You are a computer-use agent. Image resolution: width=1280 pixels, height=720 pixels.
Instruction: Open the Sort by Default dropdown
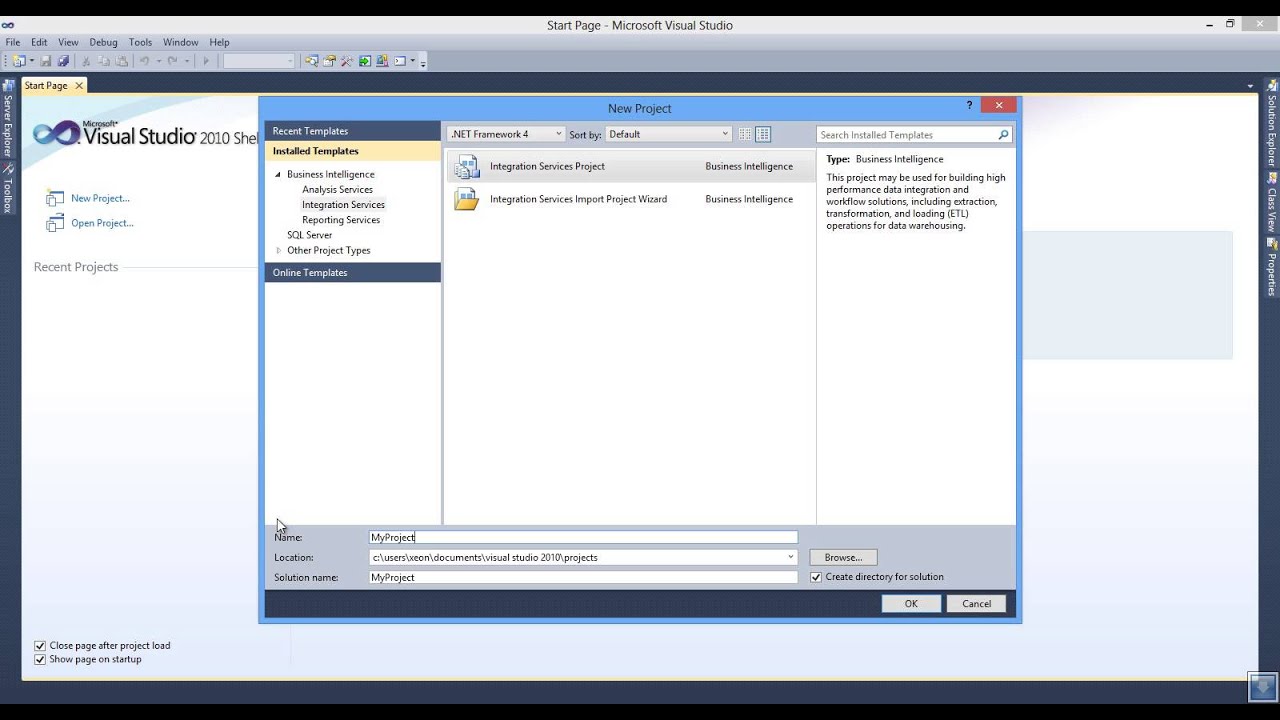pyautogui.click(x=668, y=134)
